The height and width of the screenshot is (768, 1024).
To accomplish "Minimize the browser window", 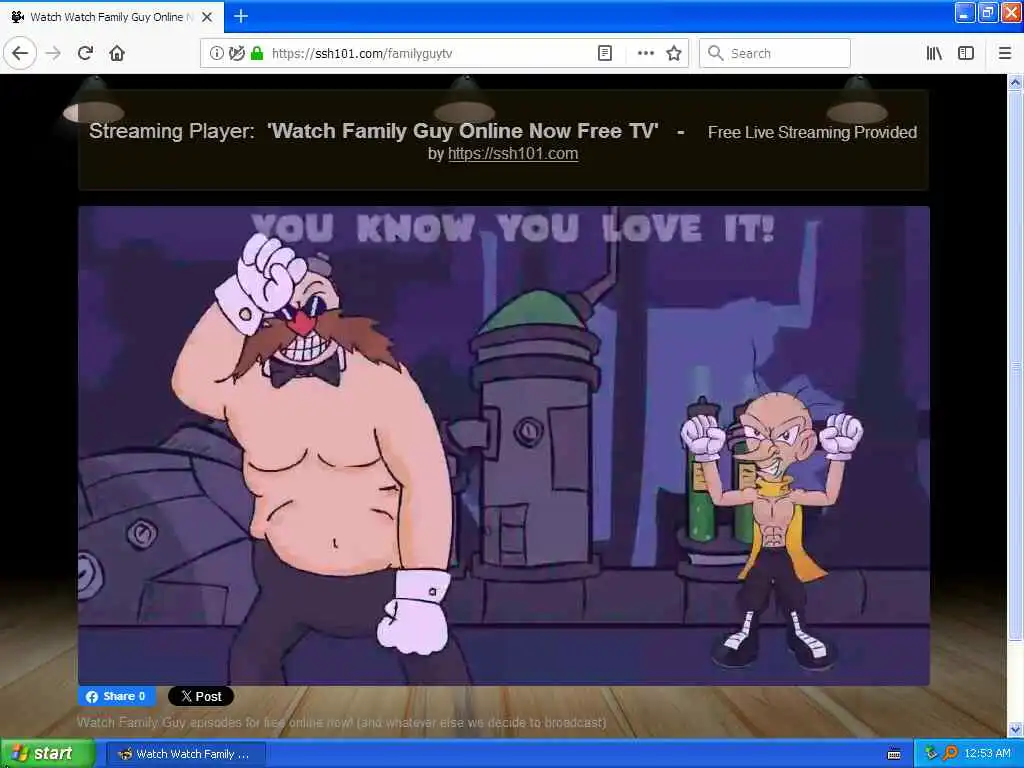I will click(x=965, y=13).
